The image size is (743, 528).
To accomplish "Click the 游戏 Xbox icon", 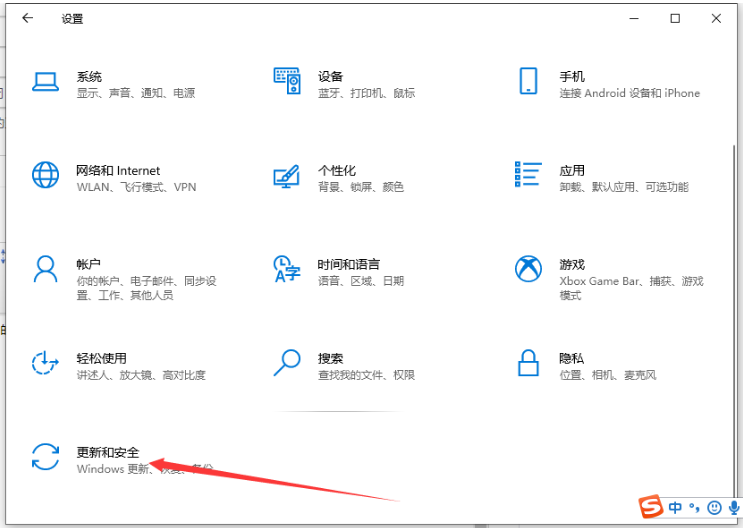I will coord(528,269).
